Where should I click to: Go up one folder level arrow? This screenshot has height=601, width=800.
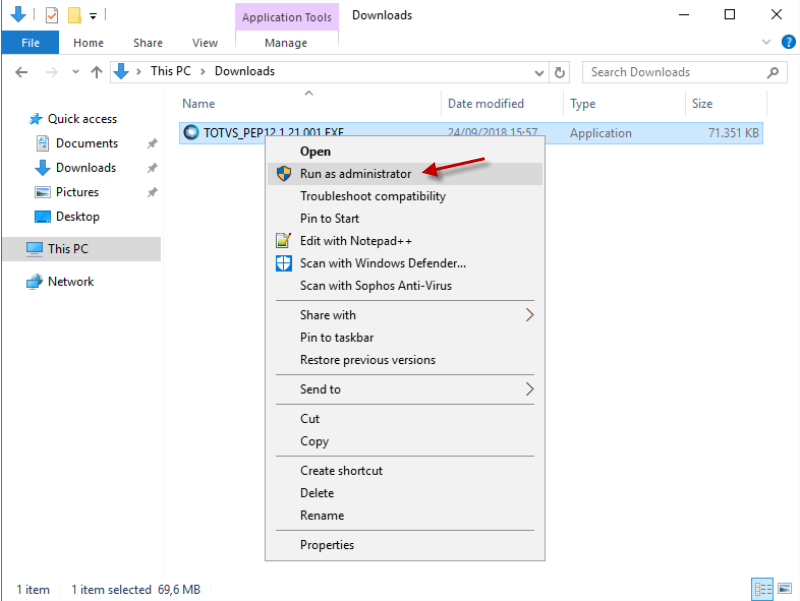point(96,72)
